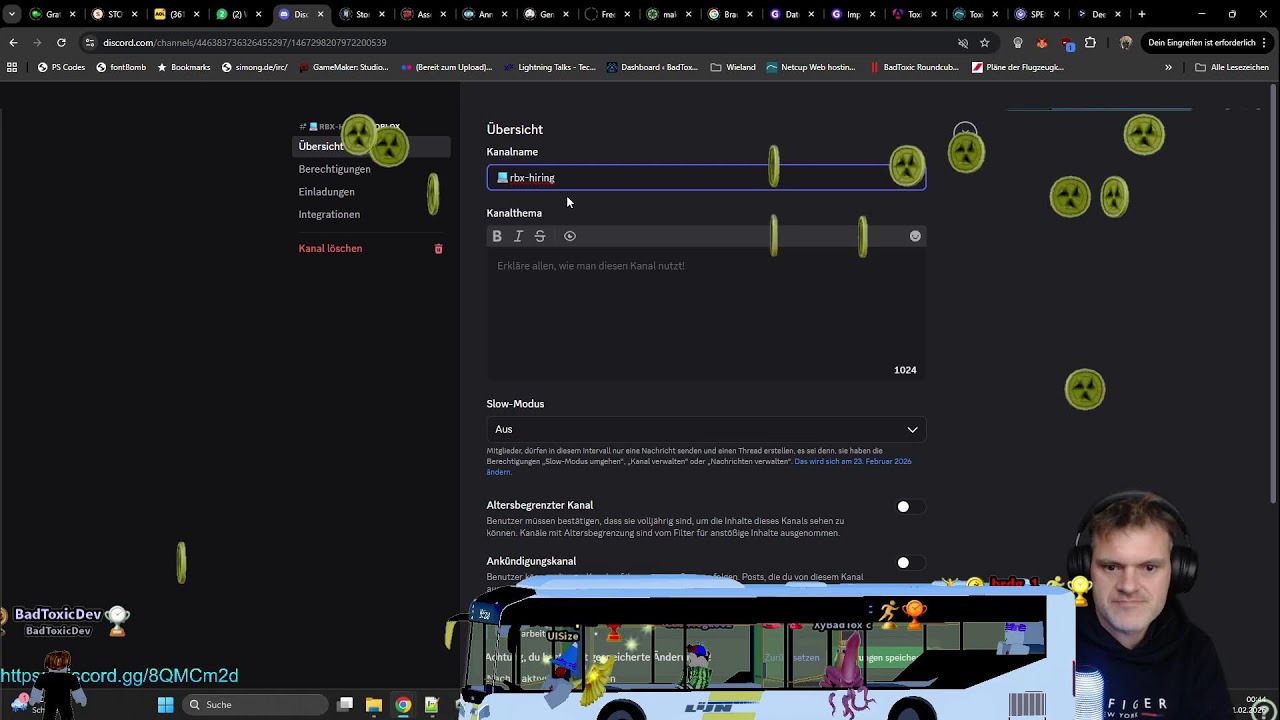
Task: Expand the browser tab search dropdown
Action: [x=12, y=14]
